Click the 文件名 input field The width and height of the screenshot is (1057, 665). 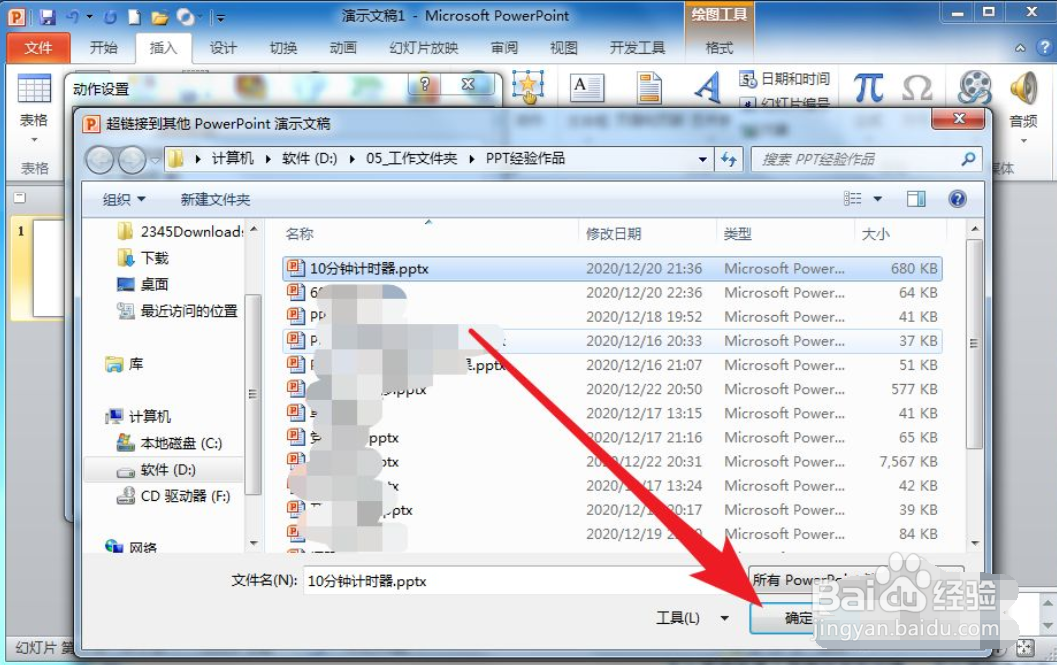[522, 581]
